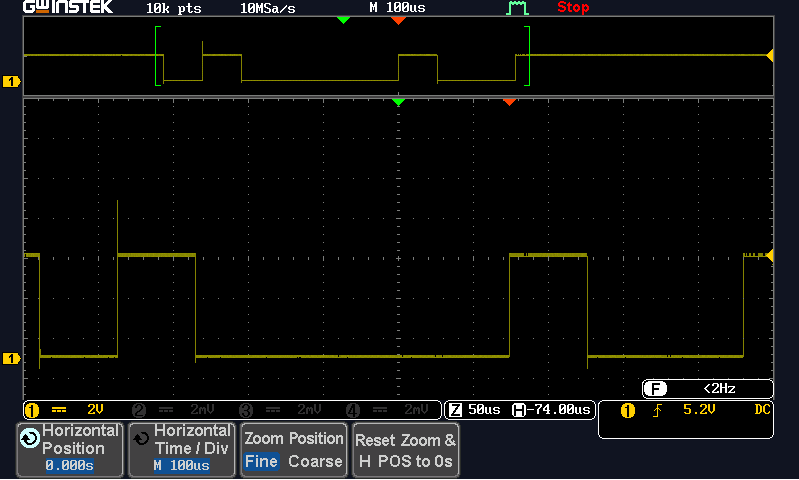Click the rising edge trigger icon
The image size is (799, 480).
657,410
